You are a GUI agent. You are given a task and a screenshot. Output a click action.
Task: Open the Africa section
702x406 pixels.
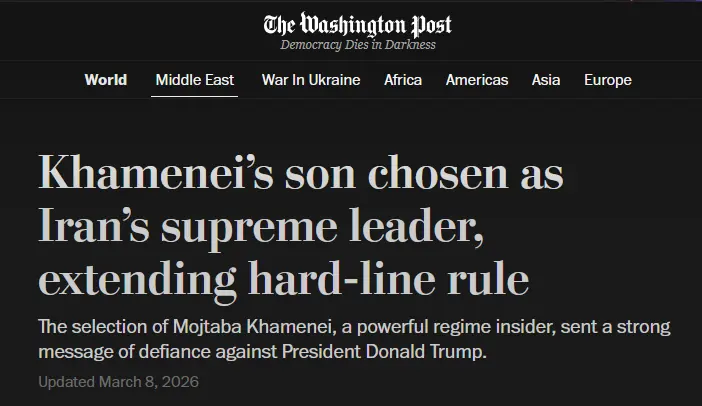(403, 80)
